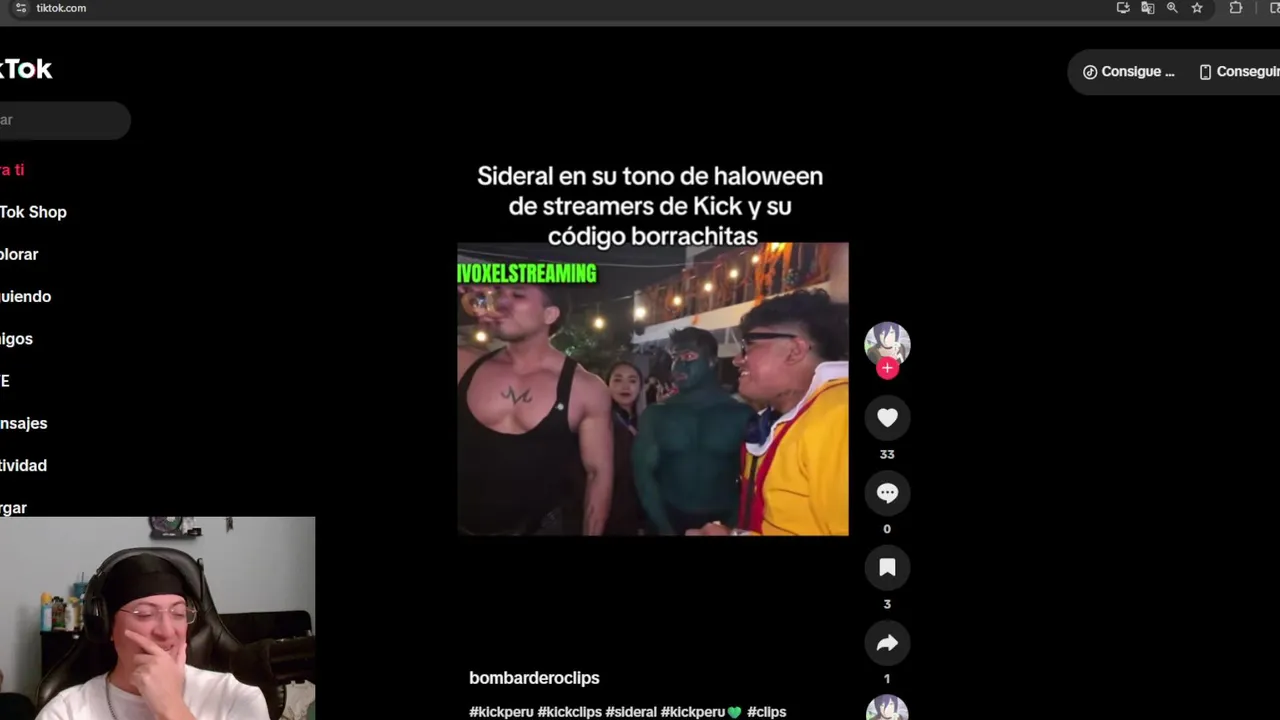Open the Siguiendo sidebar item
This screenshot has width=1280, height=720.
26,296
